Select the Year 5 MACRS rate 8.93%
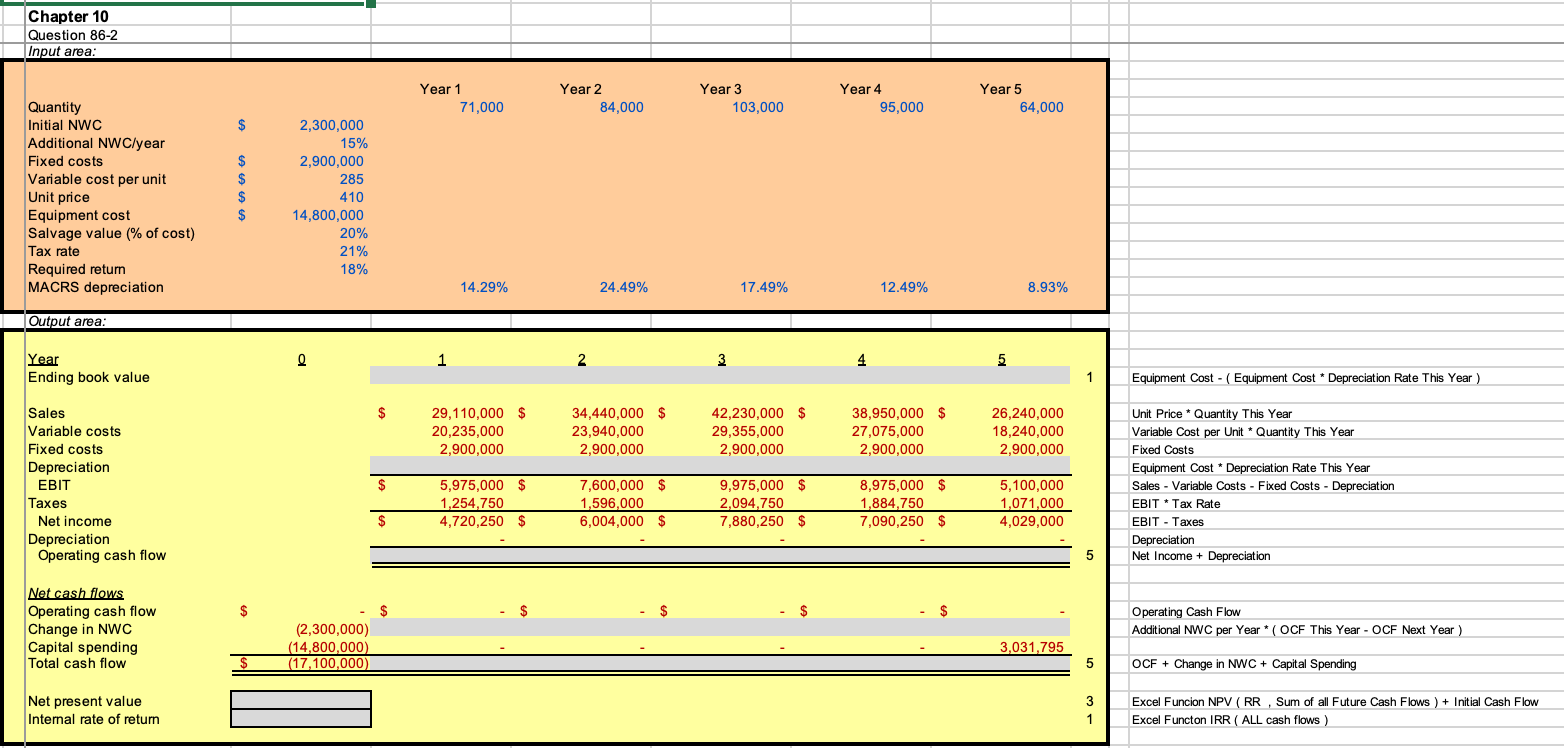 [1044, 287]
